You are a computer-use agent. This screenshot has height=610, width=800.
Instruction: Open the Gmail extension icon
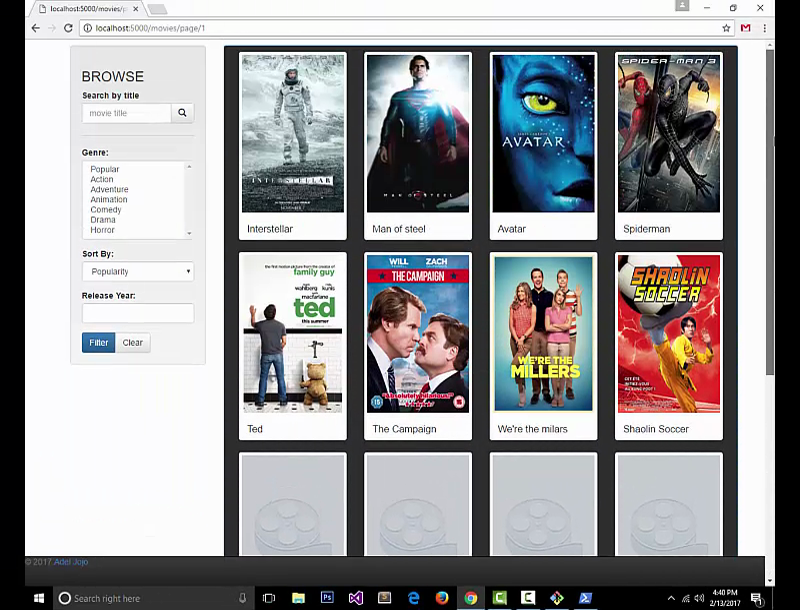click(x=745, y=28)
